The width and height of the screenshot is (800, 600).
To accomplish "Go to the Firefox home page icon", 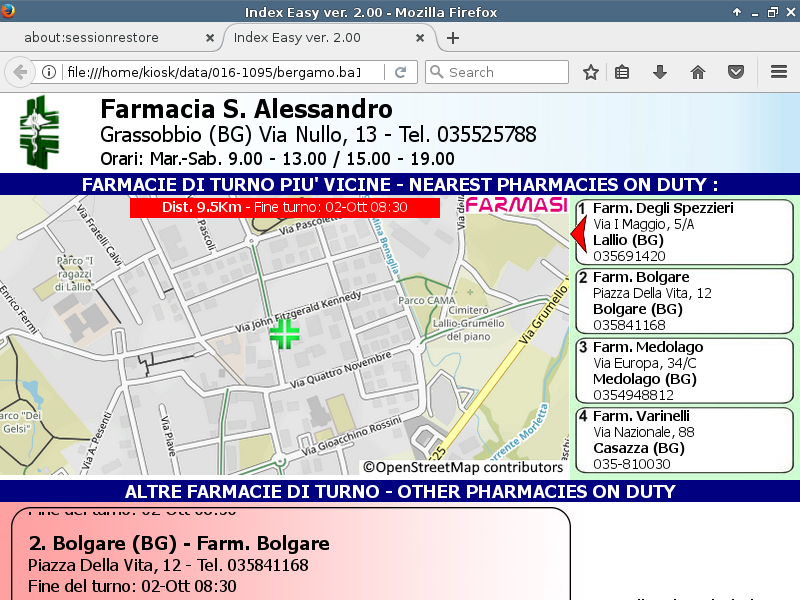I will 698,72.
